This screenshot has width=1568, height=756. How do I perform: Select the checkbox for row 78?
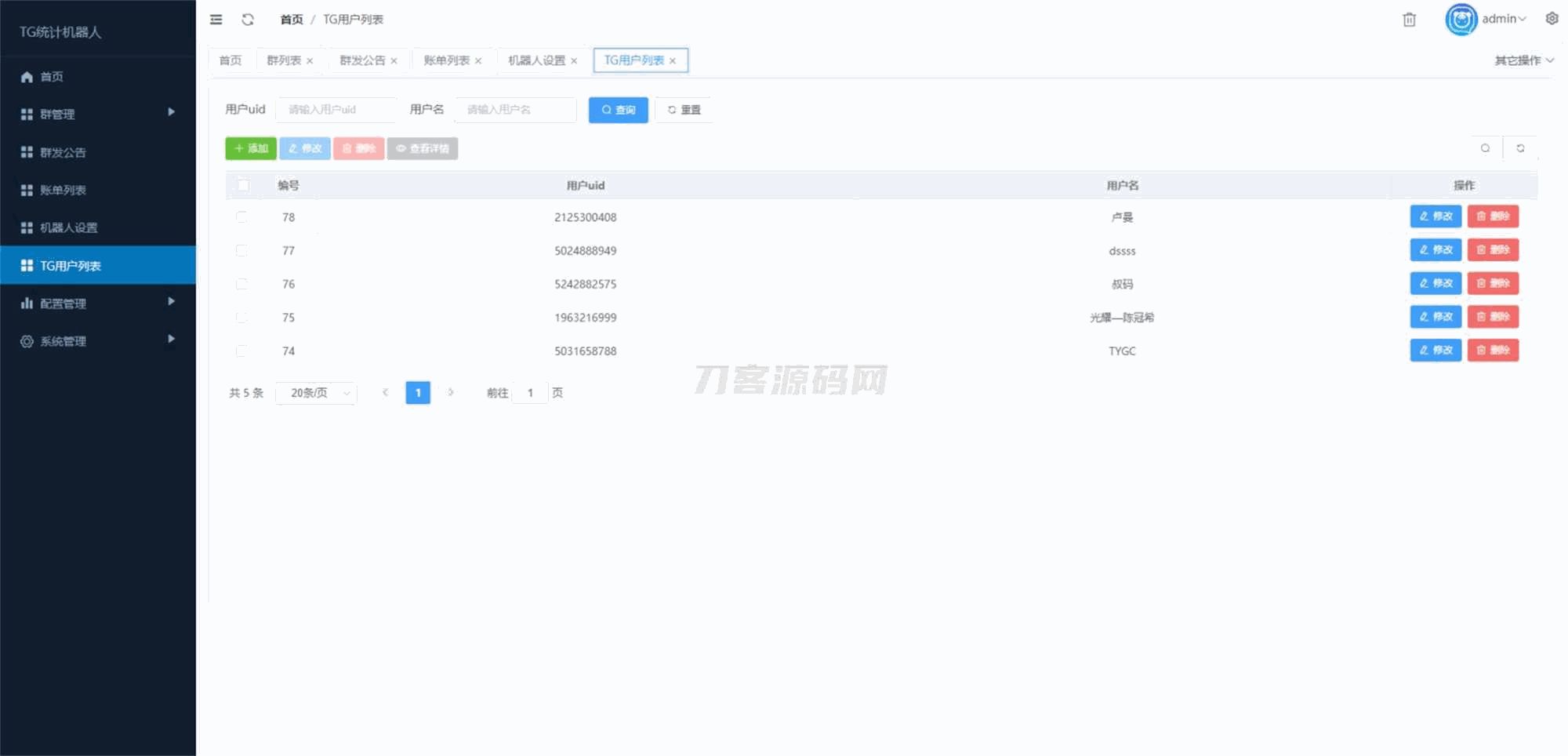[x=241, y=217]
